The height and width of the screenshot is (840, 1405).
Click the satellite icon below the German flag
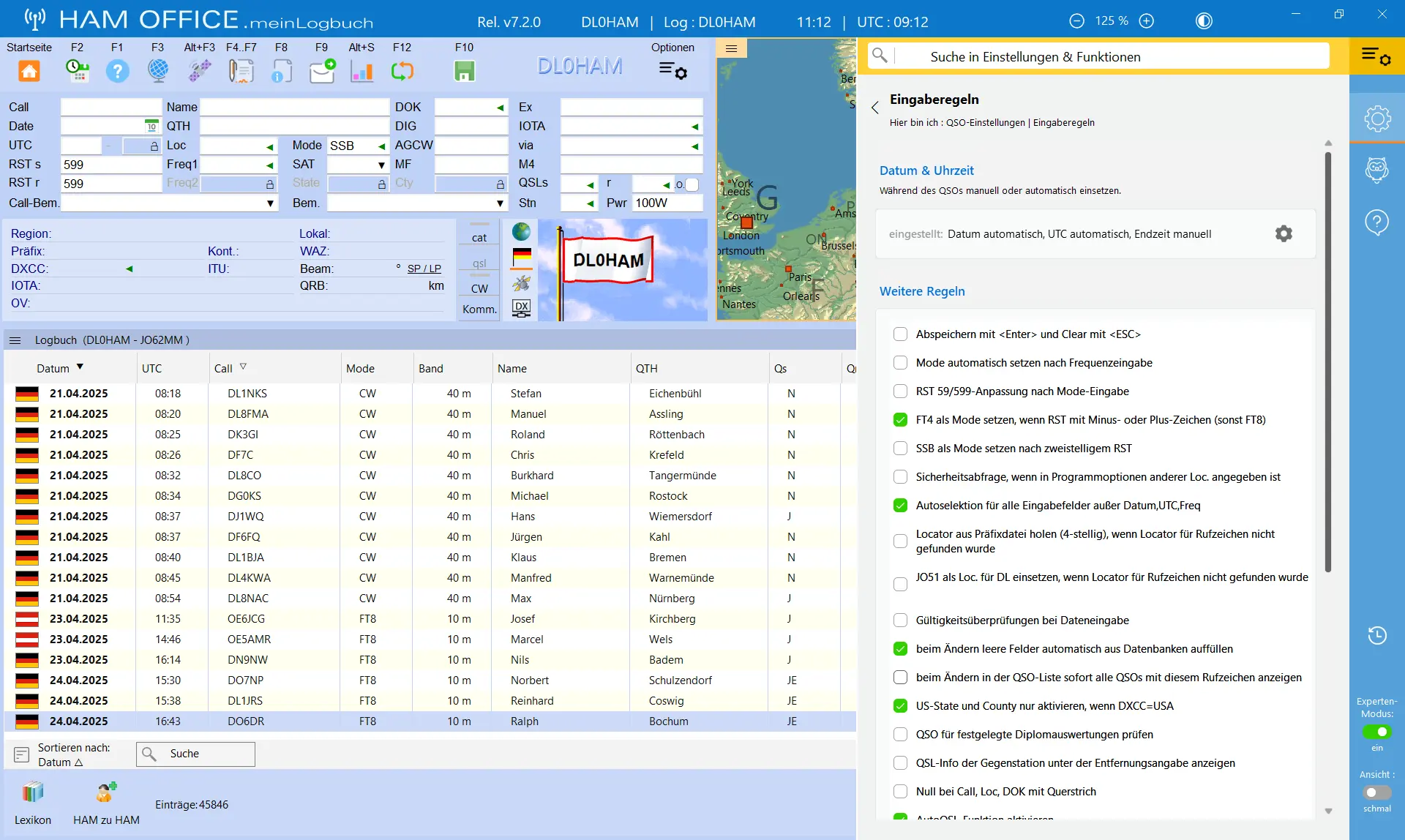521,282
